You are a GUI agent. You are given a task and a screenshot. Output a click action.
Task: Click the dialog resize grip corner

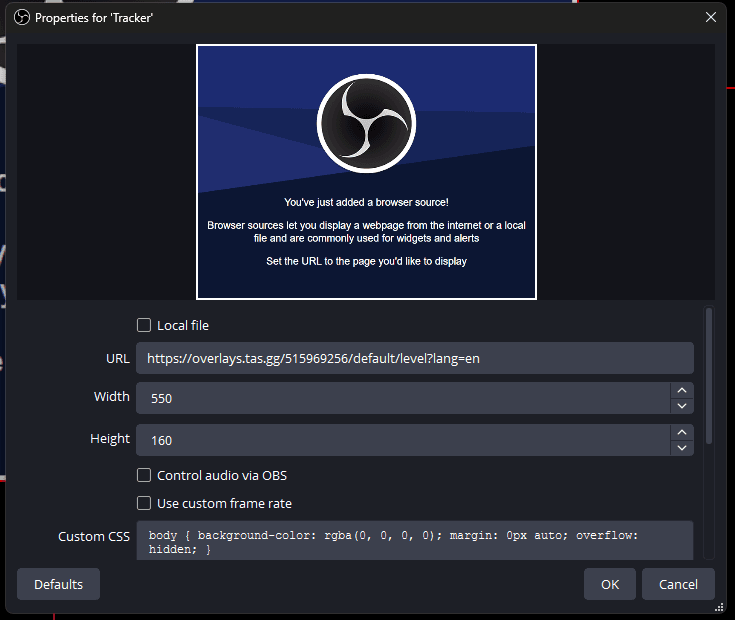pyautogui.click(x=719, y=607)
